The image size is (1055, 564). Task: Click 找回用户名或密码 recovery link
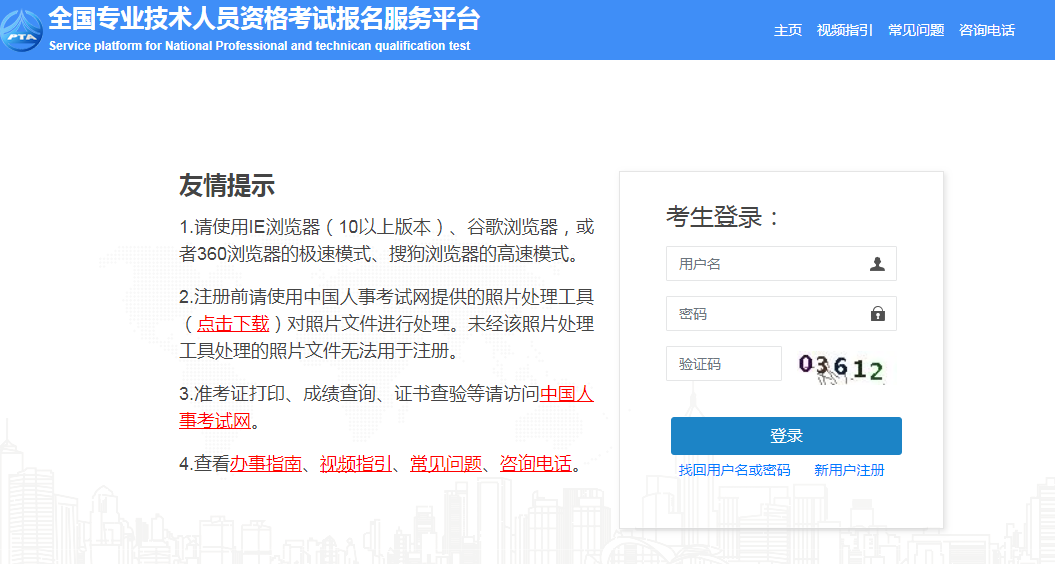[734, 470]
